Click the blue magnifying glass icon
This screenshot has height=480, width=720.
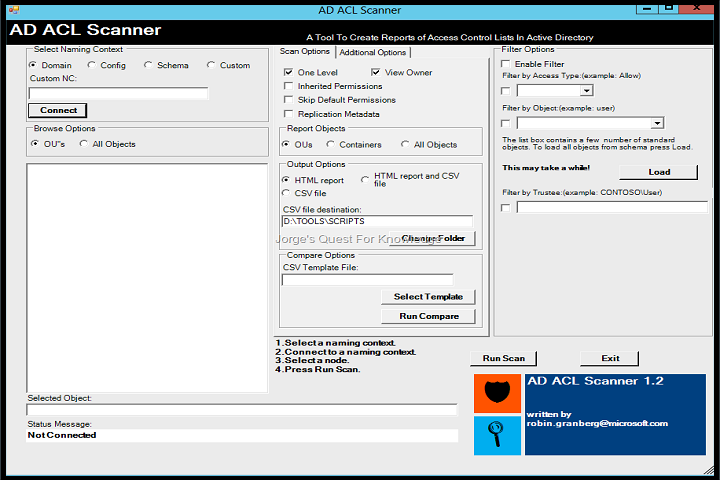[496, 436]
